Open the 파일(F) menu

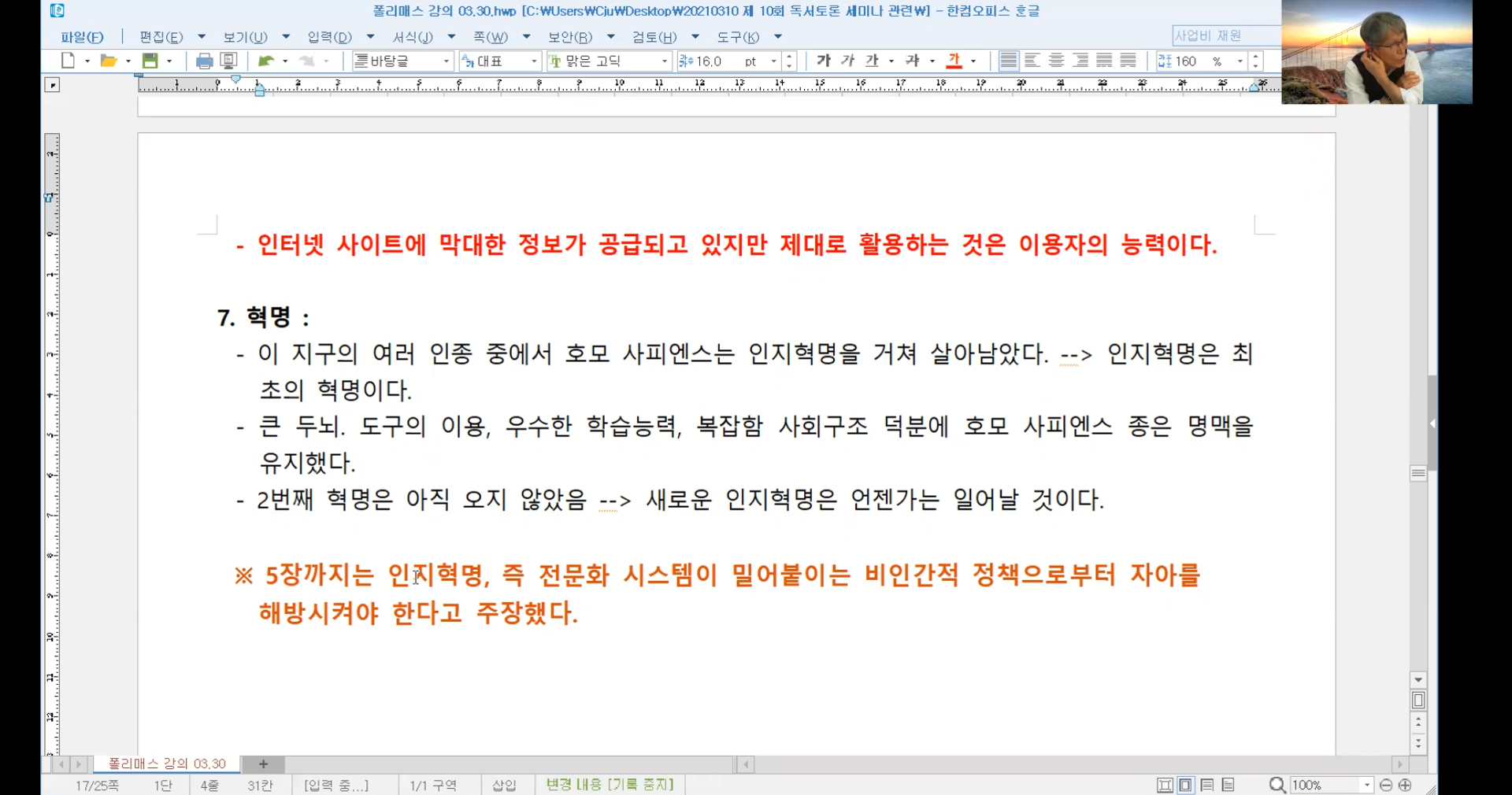(x=82, y=37)
